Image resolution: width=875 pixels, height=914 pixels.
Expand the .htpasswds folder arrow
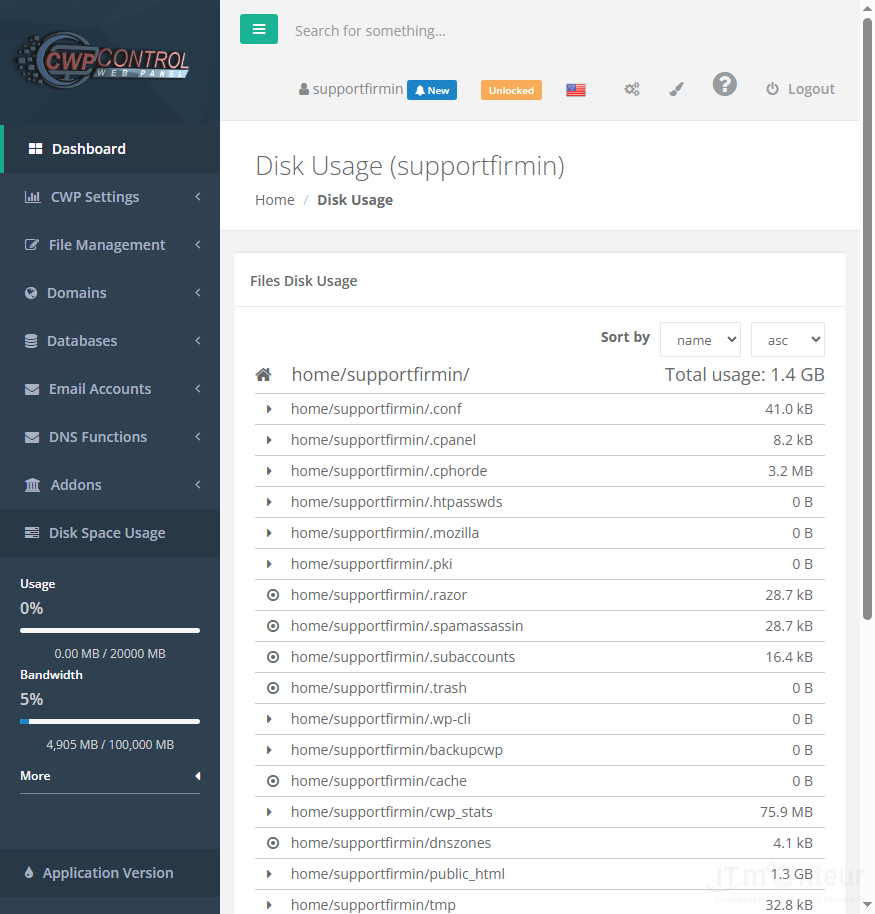pyautogui.click(x=269, y=502)
